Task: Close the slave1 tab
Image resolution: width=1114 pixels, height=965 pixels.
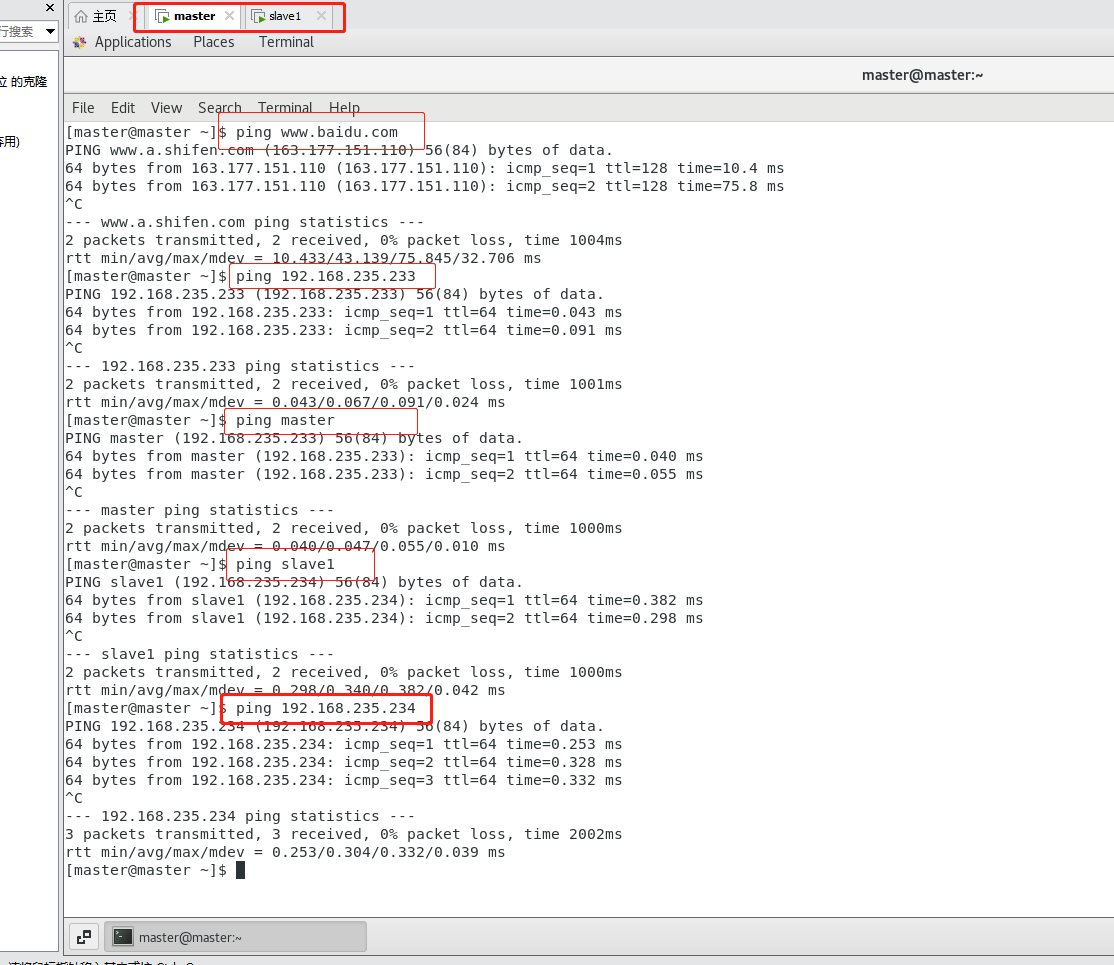Action: coord(321,16)
